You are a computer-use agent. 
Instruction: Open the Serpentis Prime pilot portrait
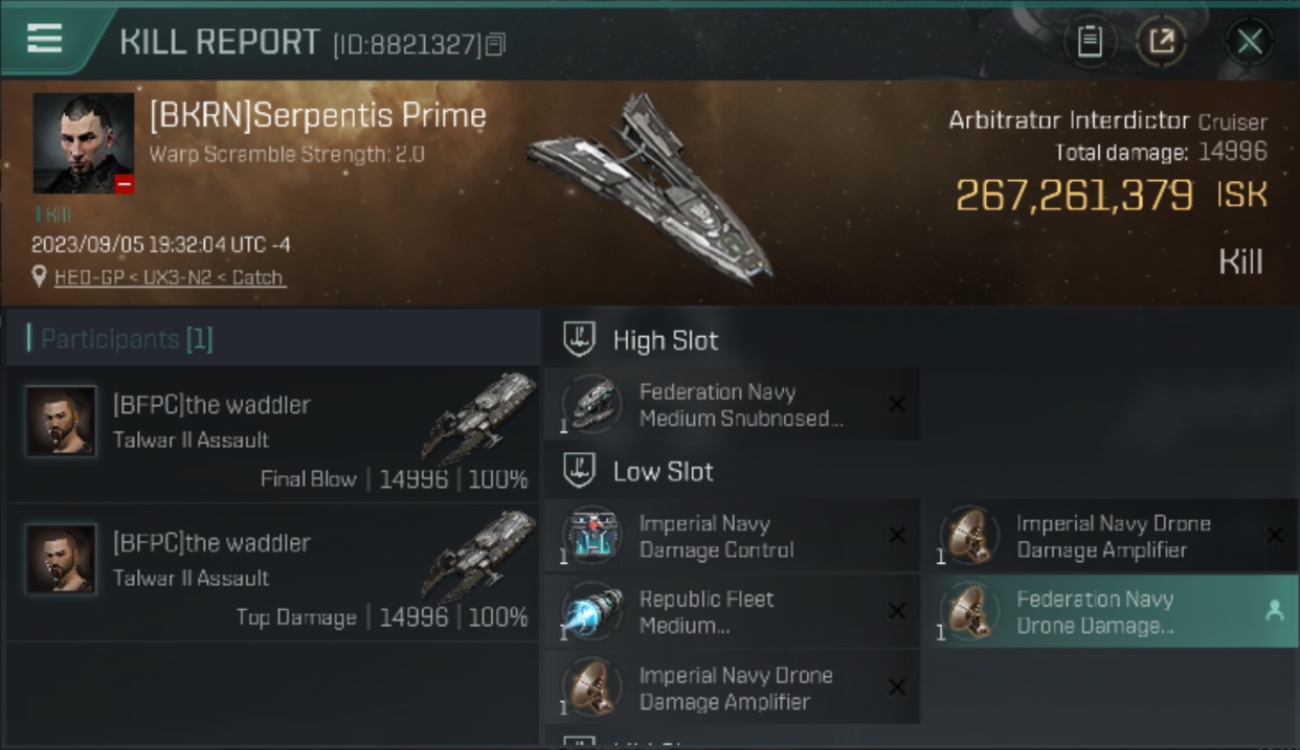83,143
